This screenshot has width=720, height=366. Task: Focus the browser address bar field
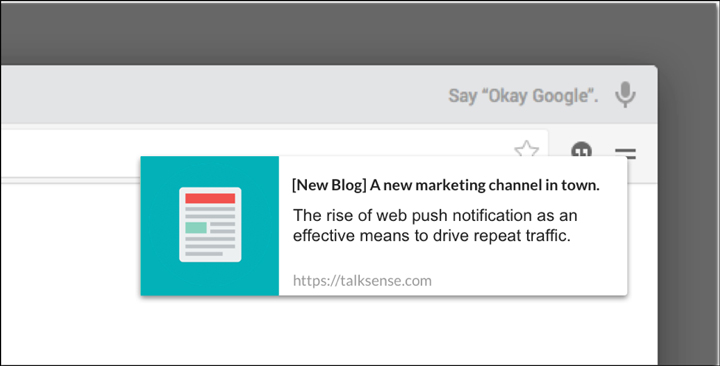point(274,153)
